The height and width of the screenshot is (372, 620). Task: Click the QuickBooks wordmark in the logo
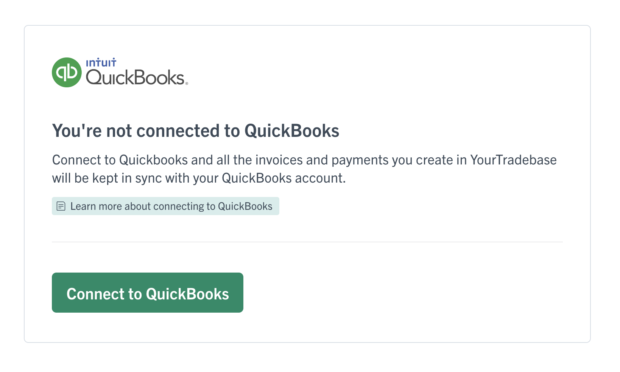pos(135,77)
